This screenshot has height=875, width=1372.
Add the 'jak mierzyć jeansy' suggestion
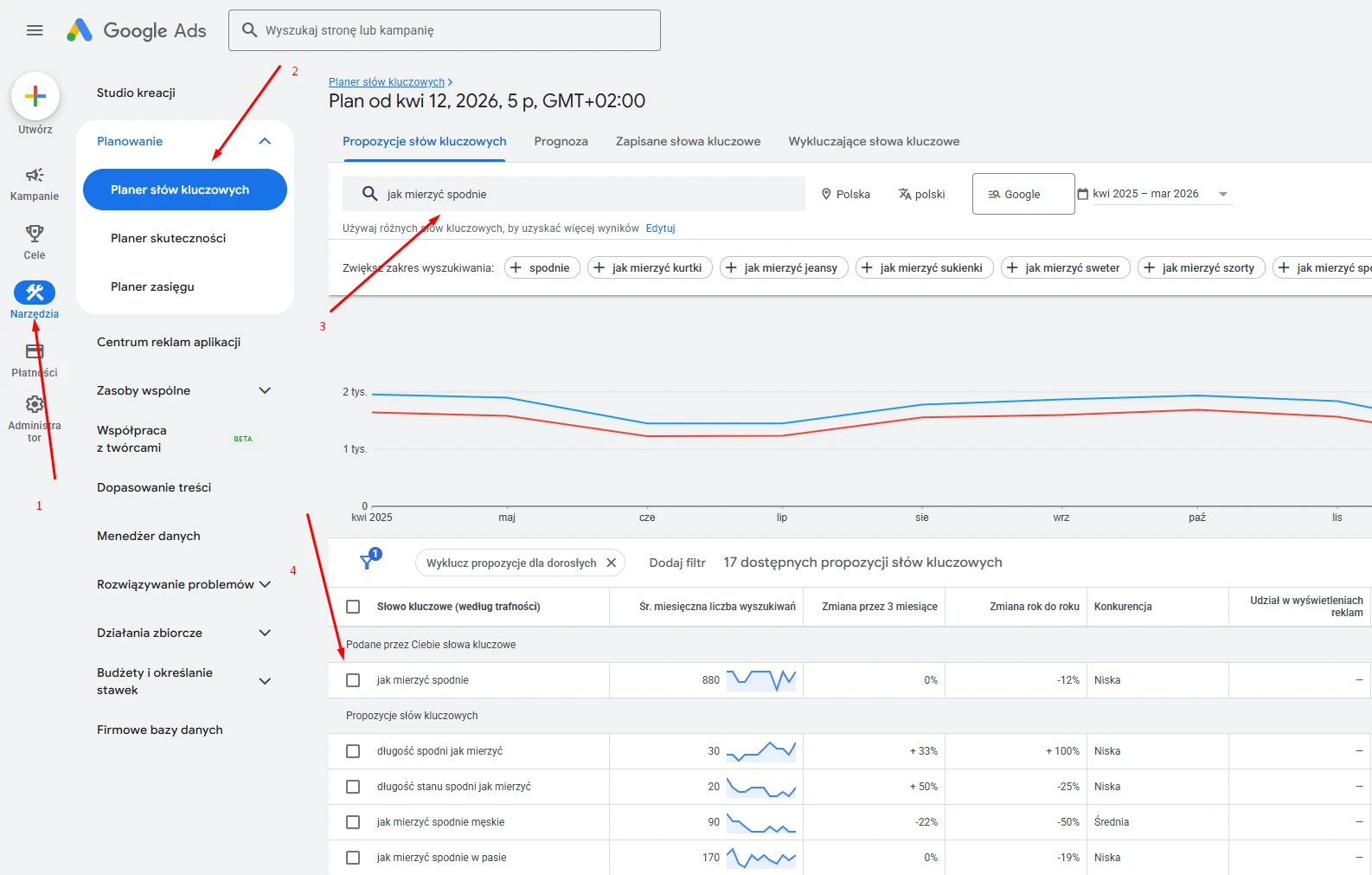tap(784, 267)
